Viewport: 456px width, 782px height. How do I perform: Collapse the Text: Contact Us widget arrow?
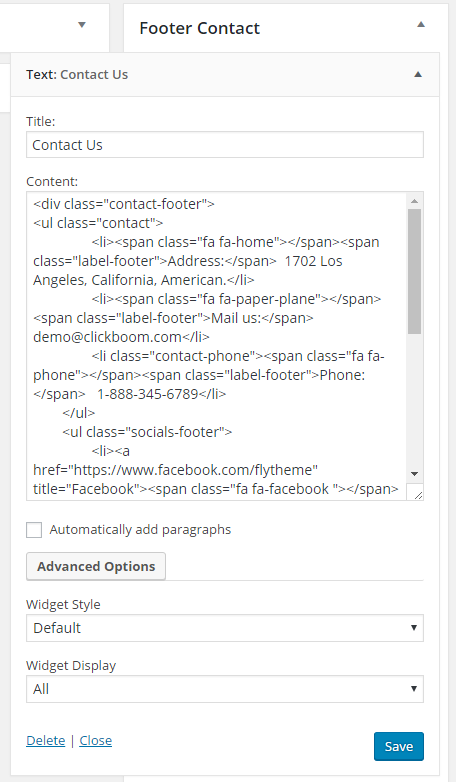click(x=418, y=74)
